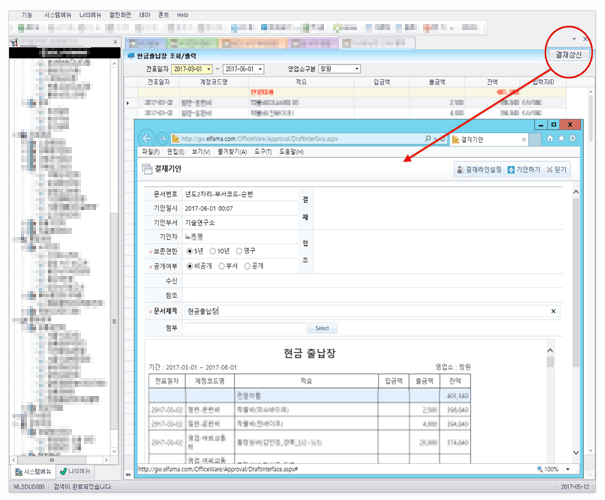Viewport: 605px width, 500px height.
Task: Click the 입금액 column header in main grid
Action: 382,82
